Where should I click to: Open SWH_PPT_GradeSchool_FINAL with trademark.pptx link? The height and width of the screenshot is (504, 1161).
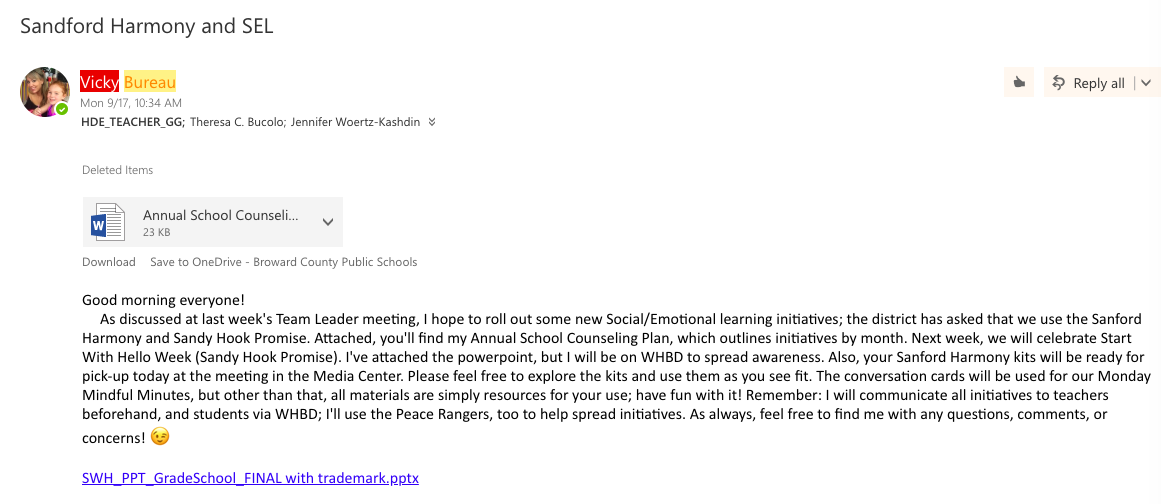pos(250,478)
